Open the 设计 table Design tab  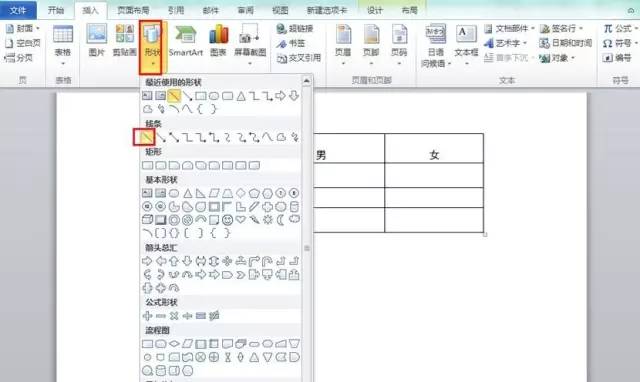pos(375,10)
